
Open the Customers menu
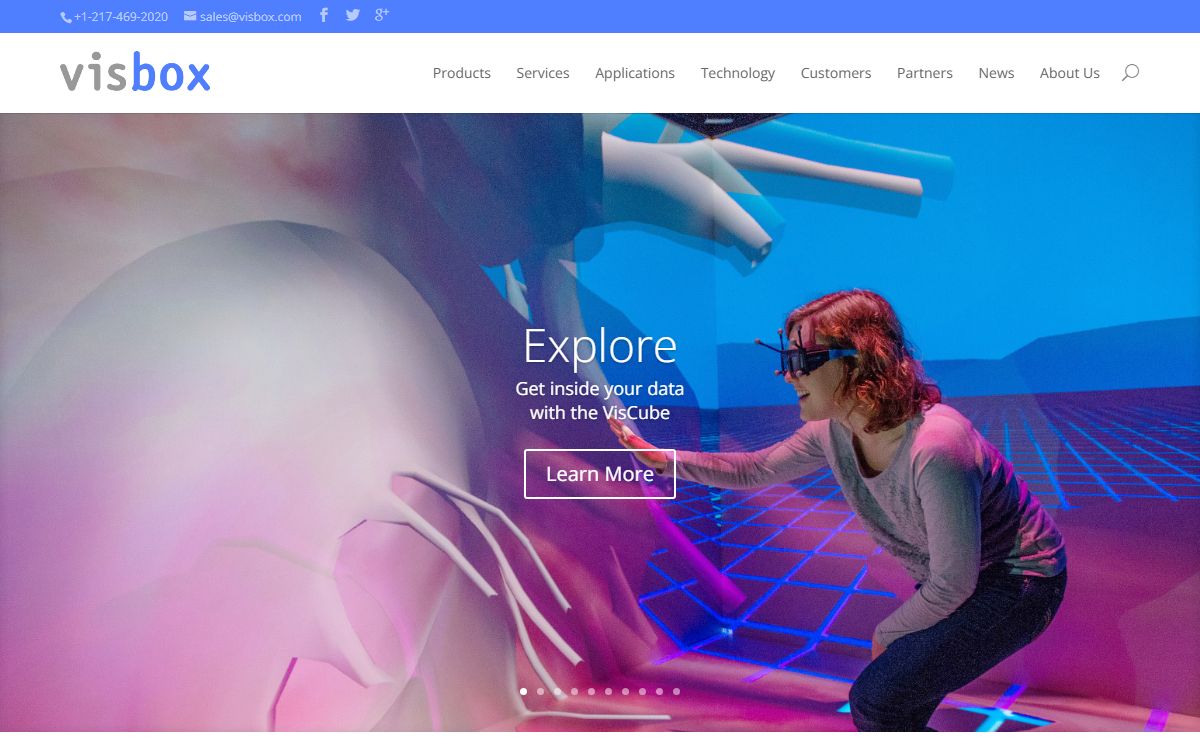click(836, 73)
